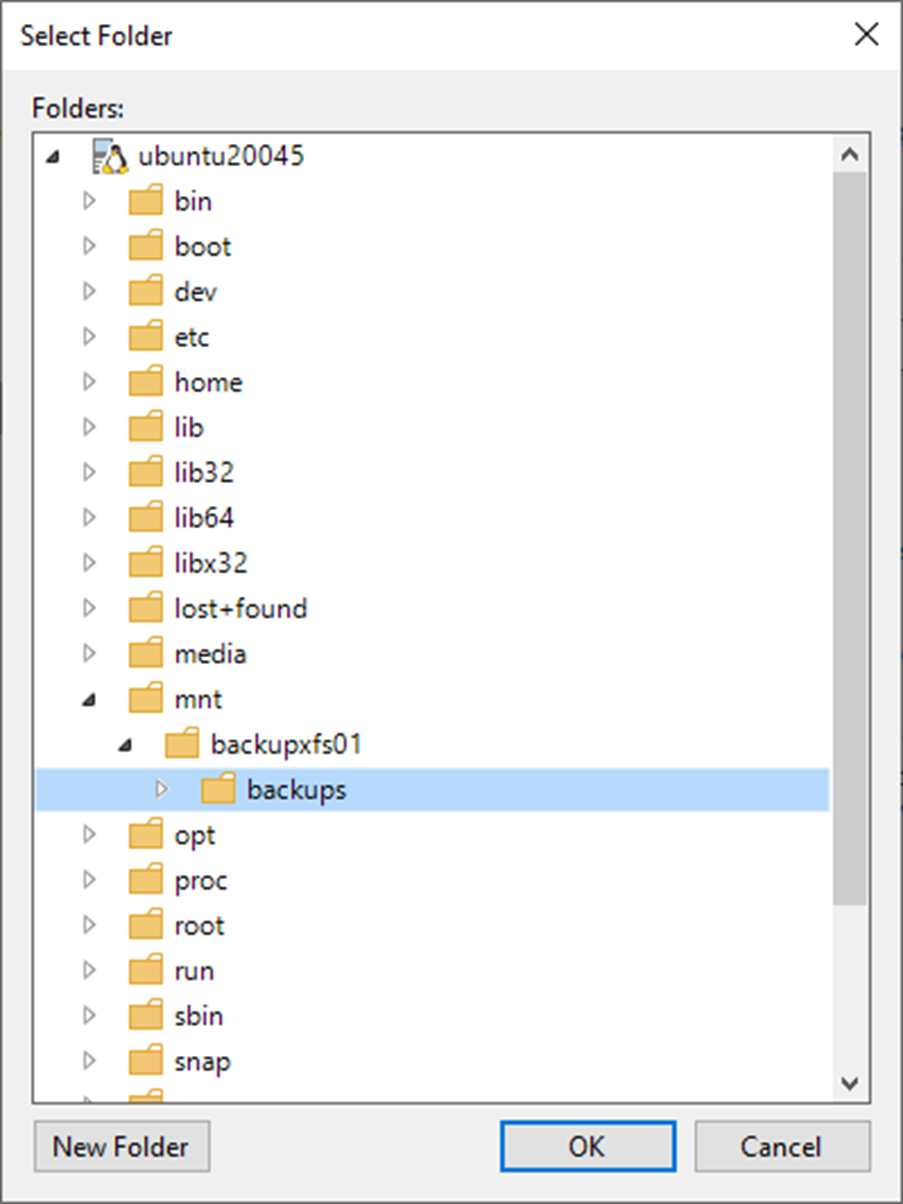Confirm selection with the OK button
The image size is (903, 1204).
[x=587, y=1146]
